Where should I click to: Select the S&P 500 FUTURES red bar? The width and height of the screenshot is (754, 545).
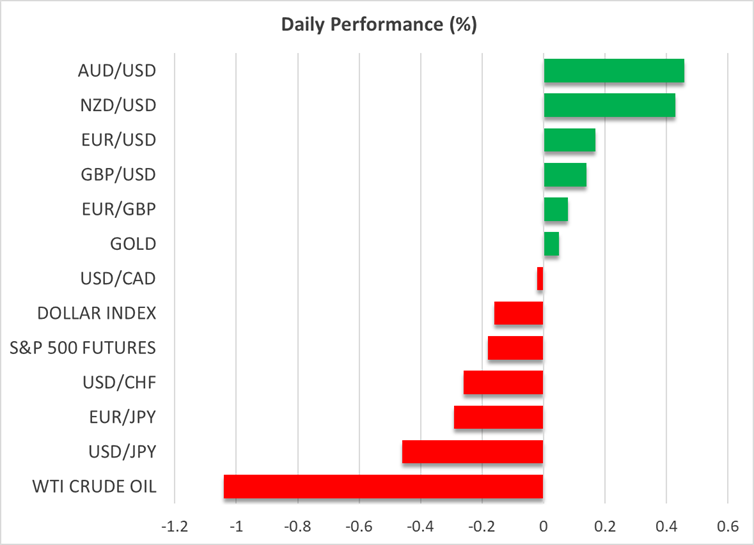click(x=515, y=348)
